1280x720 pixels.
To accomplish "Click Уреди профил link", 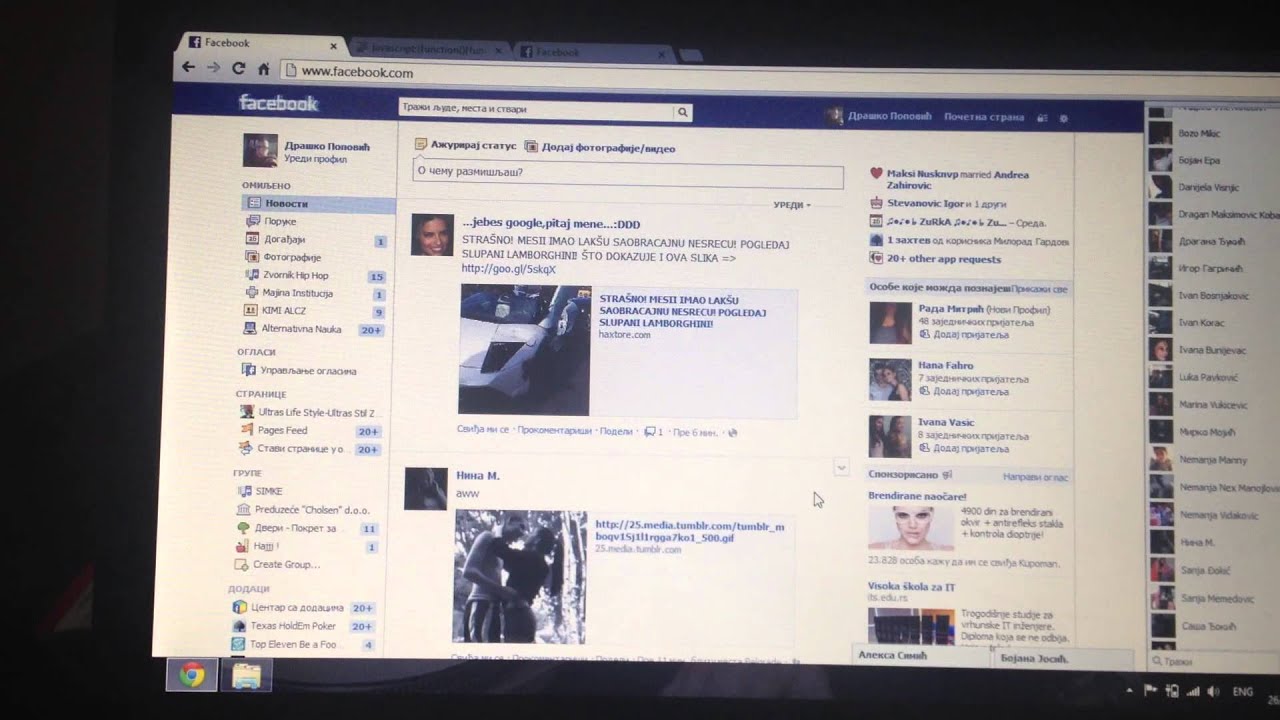I will click(315, 159).
